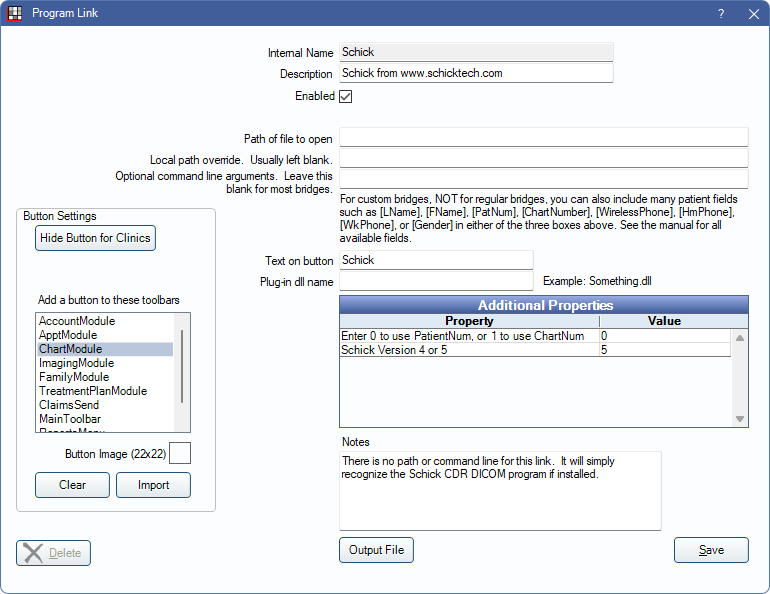Image resolution: width=770 pixels, height=594 pixels.
Task: Select AccountModule in the toolbars list
Action: click(77, 321)
